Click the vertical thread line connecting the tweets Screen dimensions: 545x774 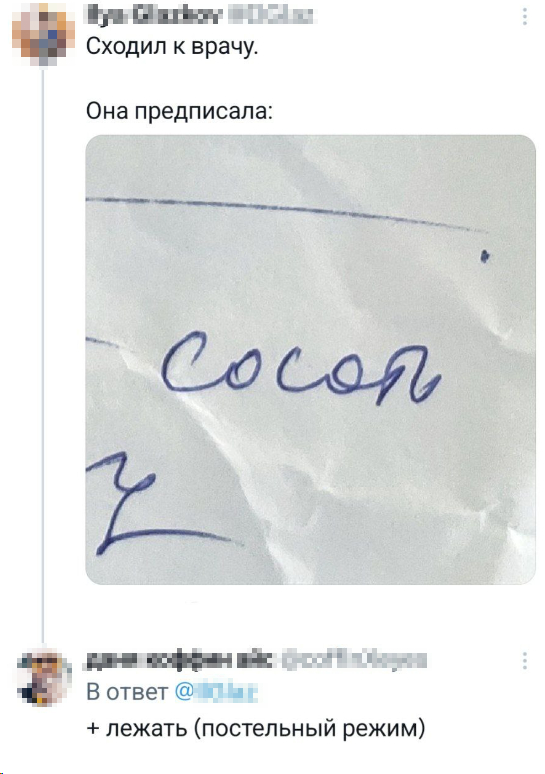tap(43, 355)
